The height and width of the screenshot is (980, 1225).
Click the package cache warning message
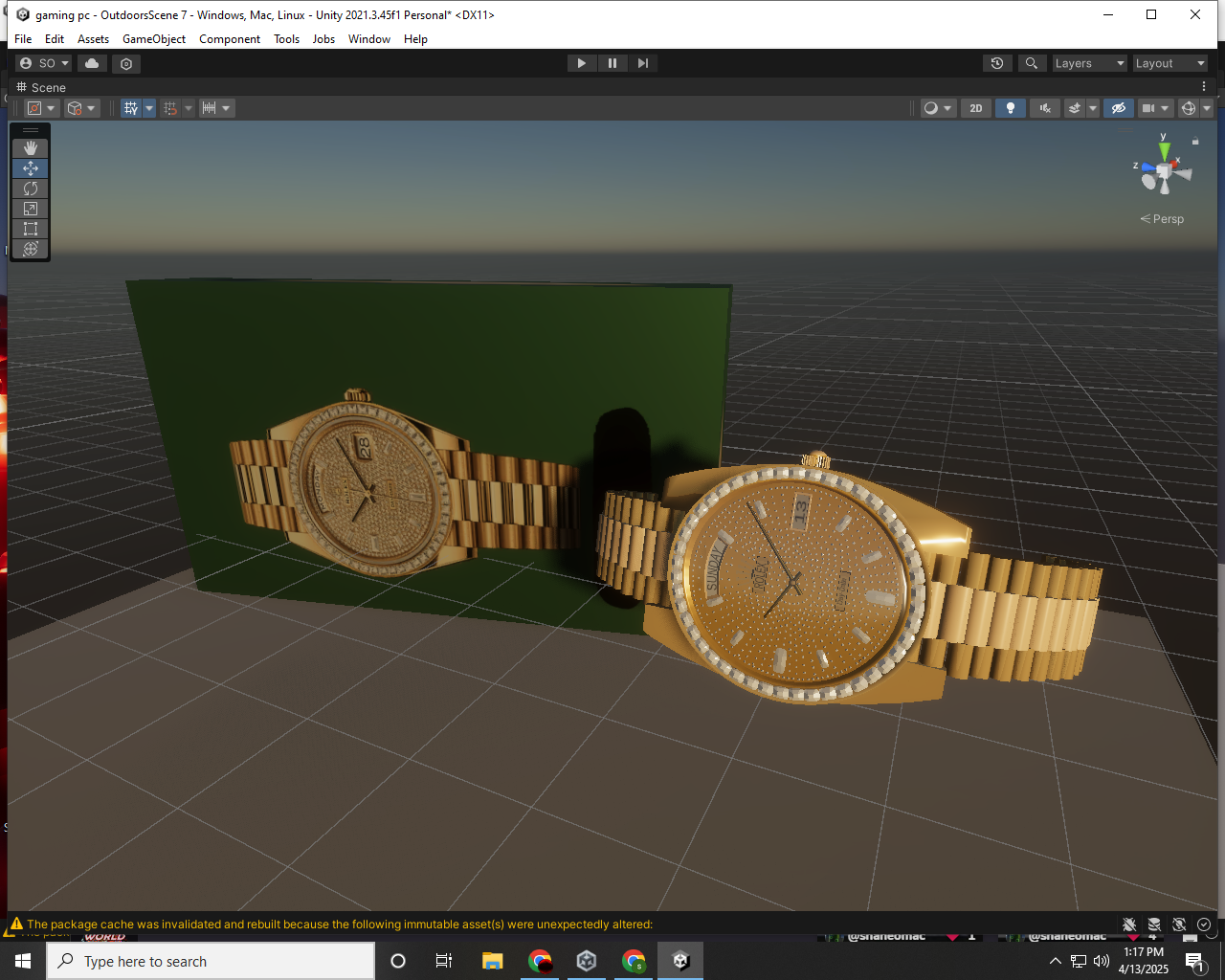click(x=340, y=924)
